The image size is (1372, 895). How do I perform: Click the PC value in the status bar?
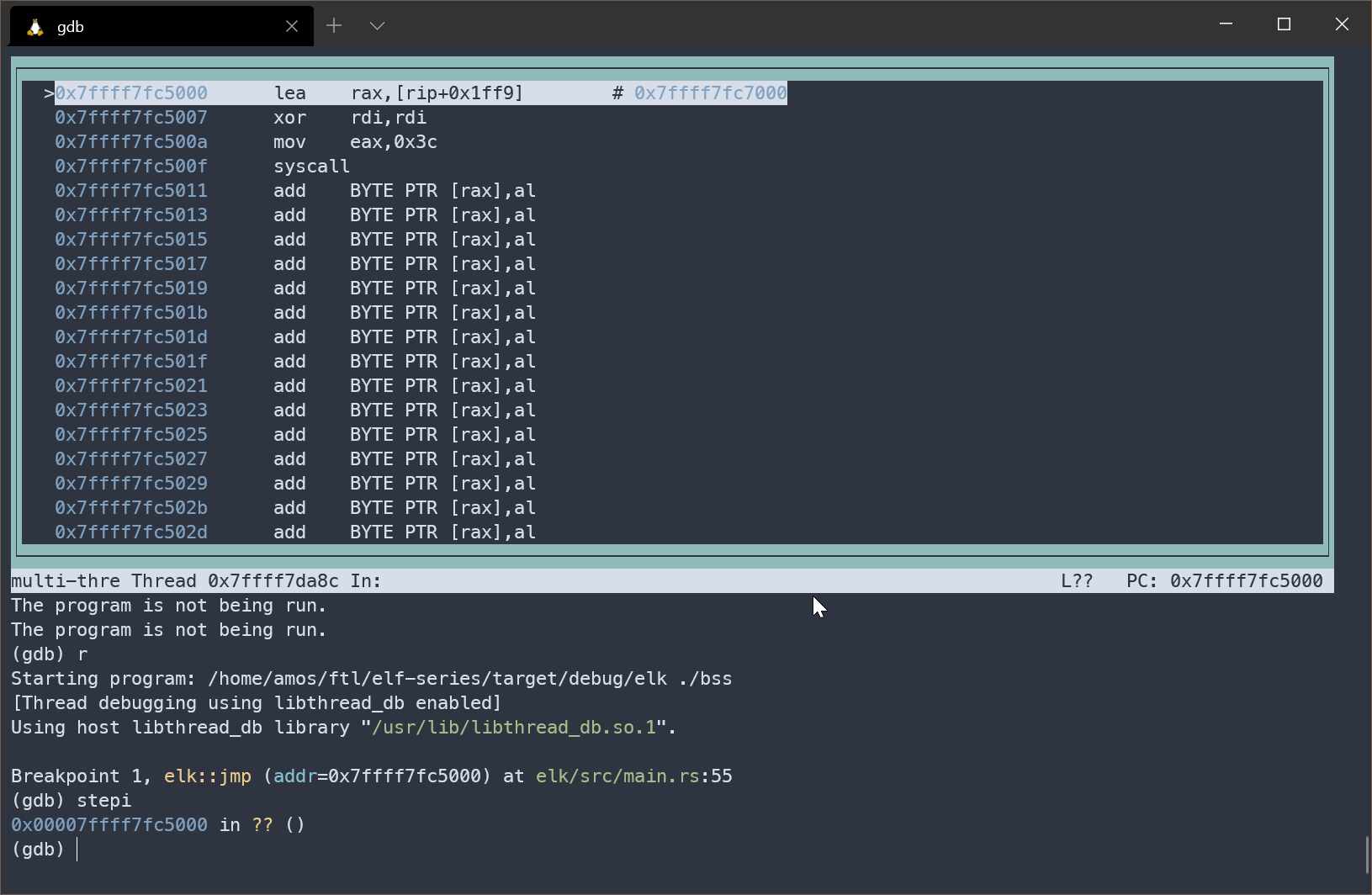coord(1246,581)
